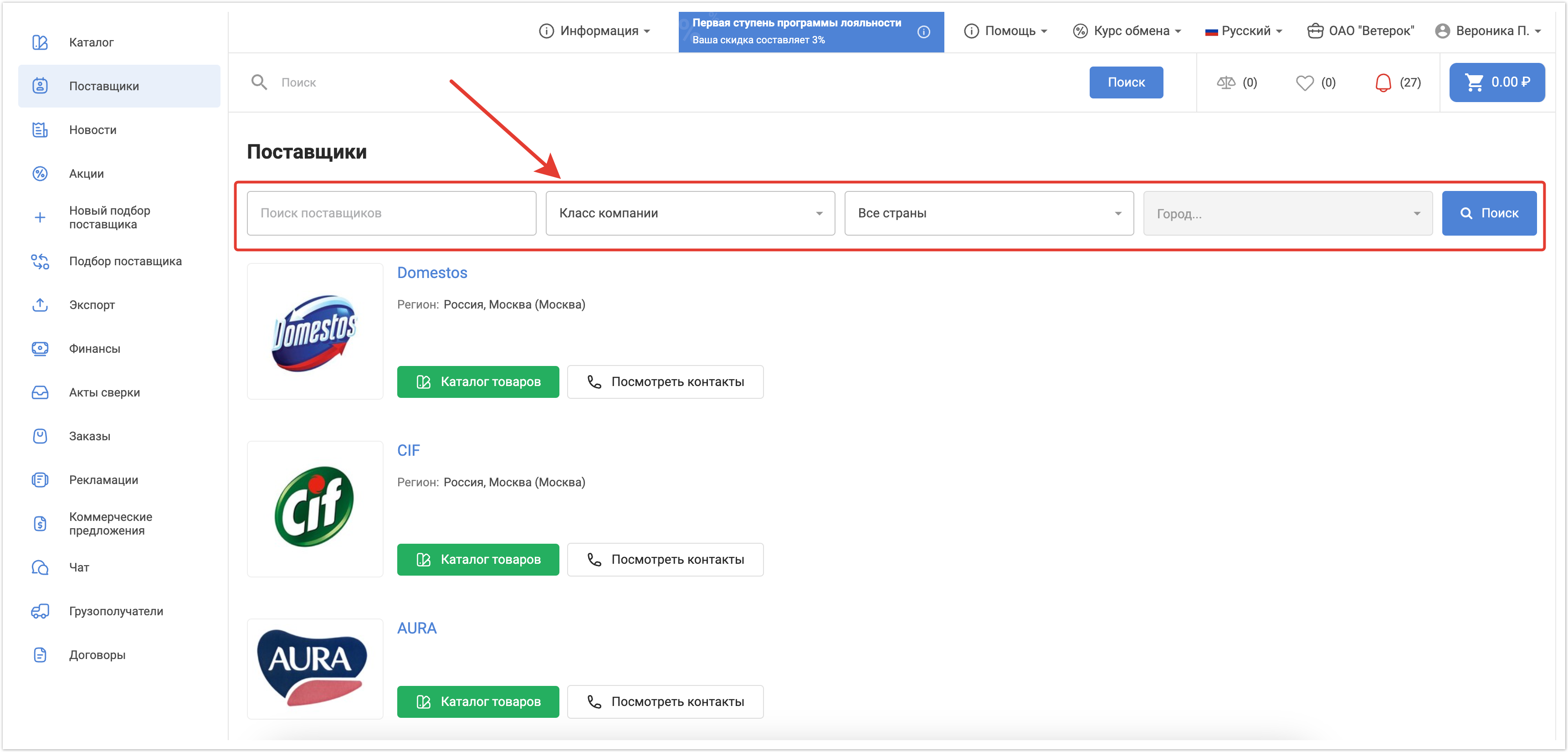Open the Информация top menu

594,31
